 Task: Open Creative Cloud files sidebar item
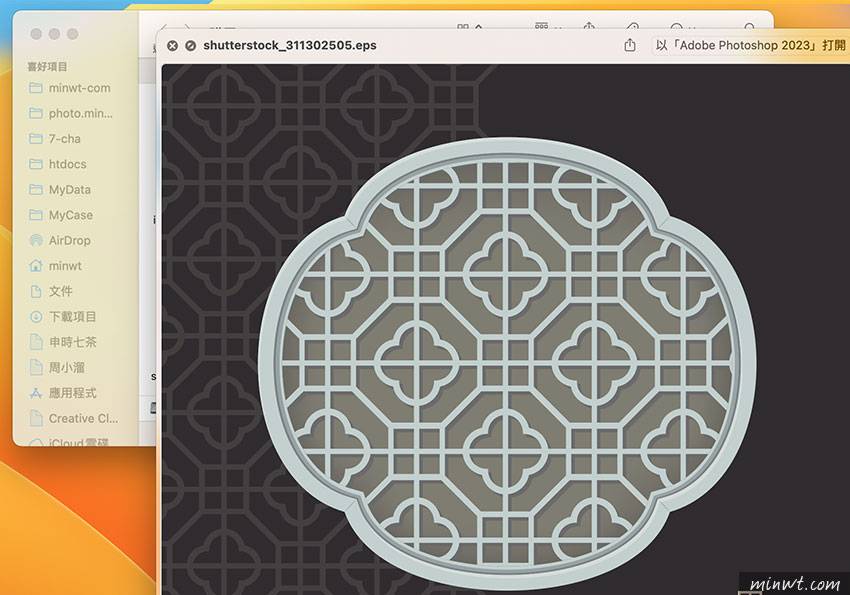[82, 419]
